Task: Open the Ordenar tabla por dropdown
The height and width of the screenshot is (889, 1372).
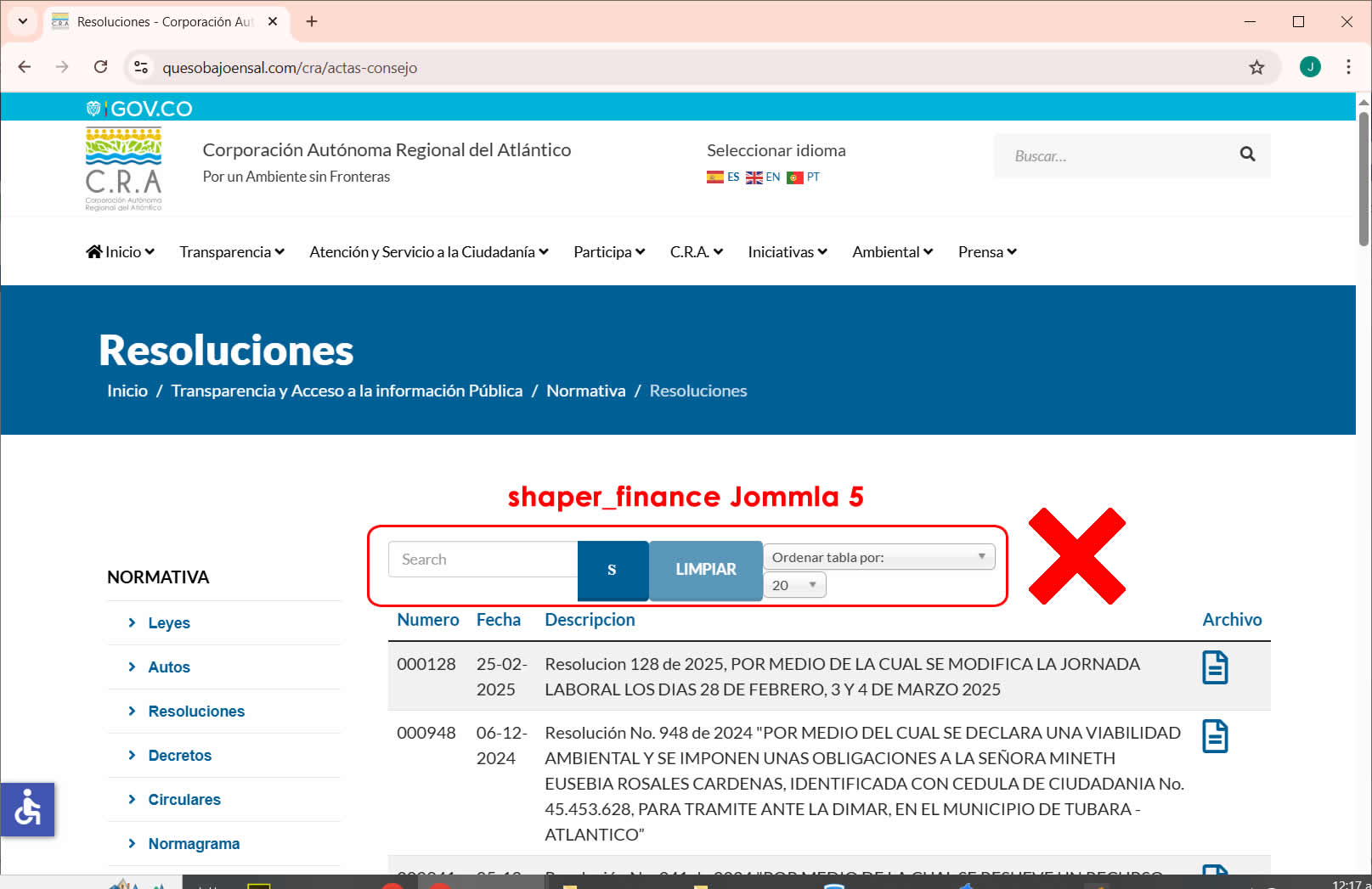Action: click(878, 557)
